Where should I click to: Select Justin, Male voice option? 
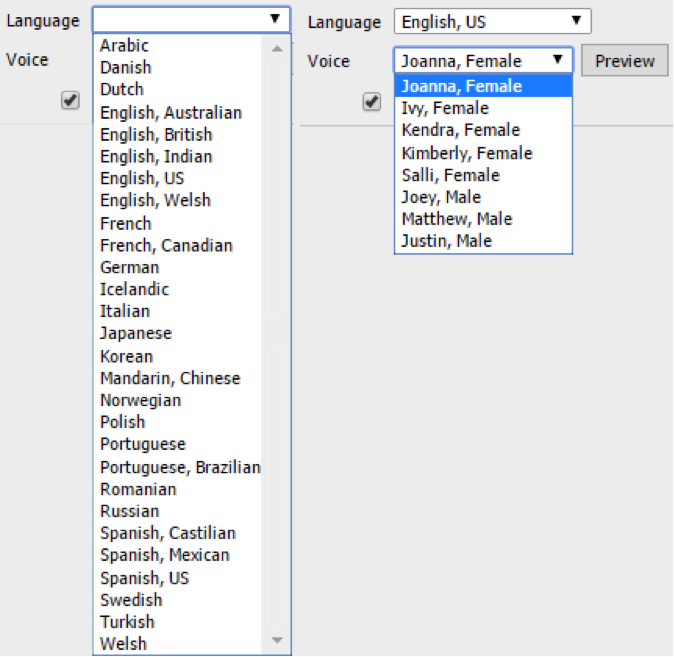(x=446, y=241)
